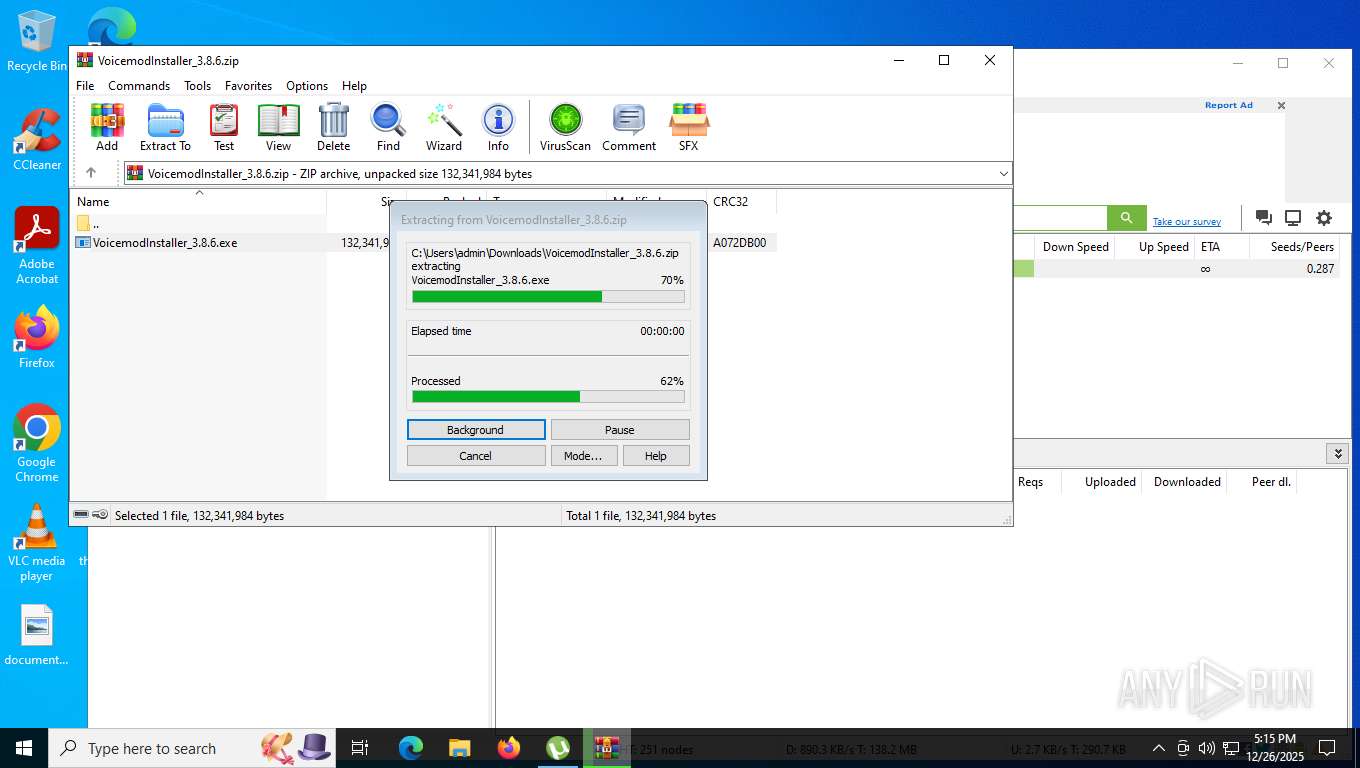Click WinRAR taskbar icon

point(606,748)
